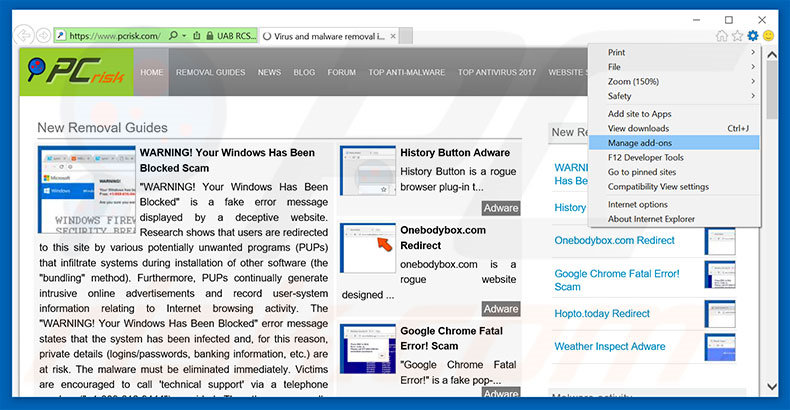
Task: Open the FORUM navigation item
Action: tap(341, 72)
